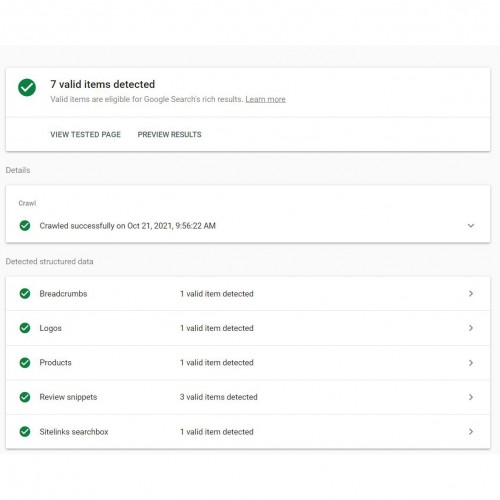Click the green check icon beside Products
Image resolution: width=500 pixels, height=500 pixels.
pyautogui.click(x=25, y=363)
